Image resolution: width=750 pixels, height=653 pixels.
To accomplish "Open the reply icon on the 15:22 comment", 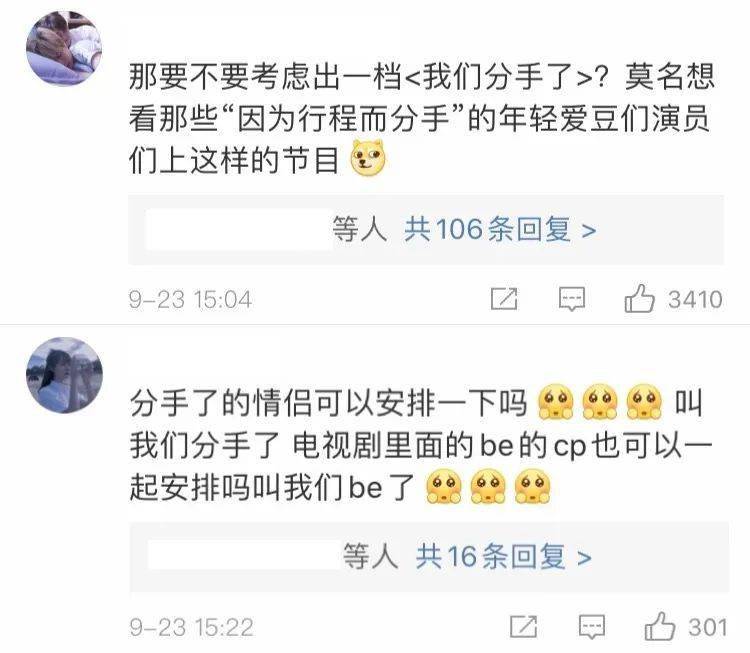I will (x=592, y=627).
